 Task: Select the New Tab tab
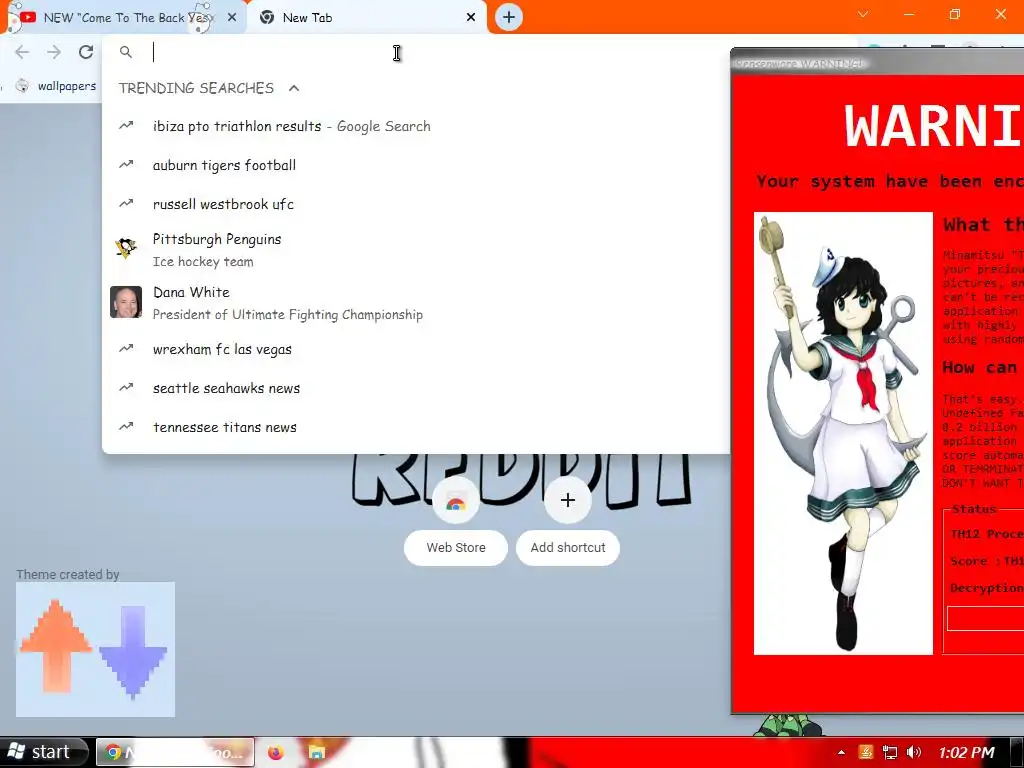(366, 18)
